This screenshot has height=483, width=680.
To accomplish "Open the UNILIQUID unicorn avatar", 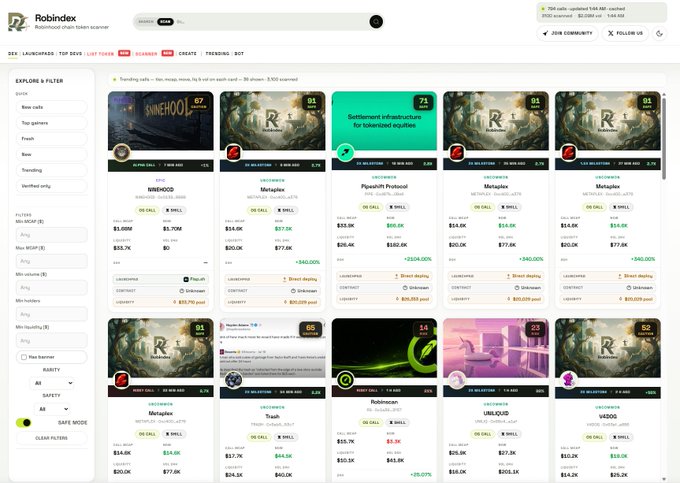I will coord(457,380).
